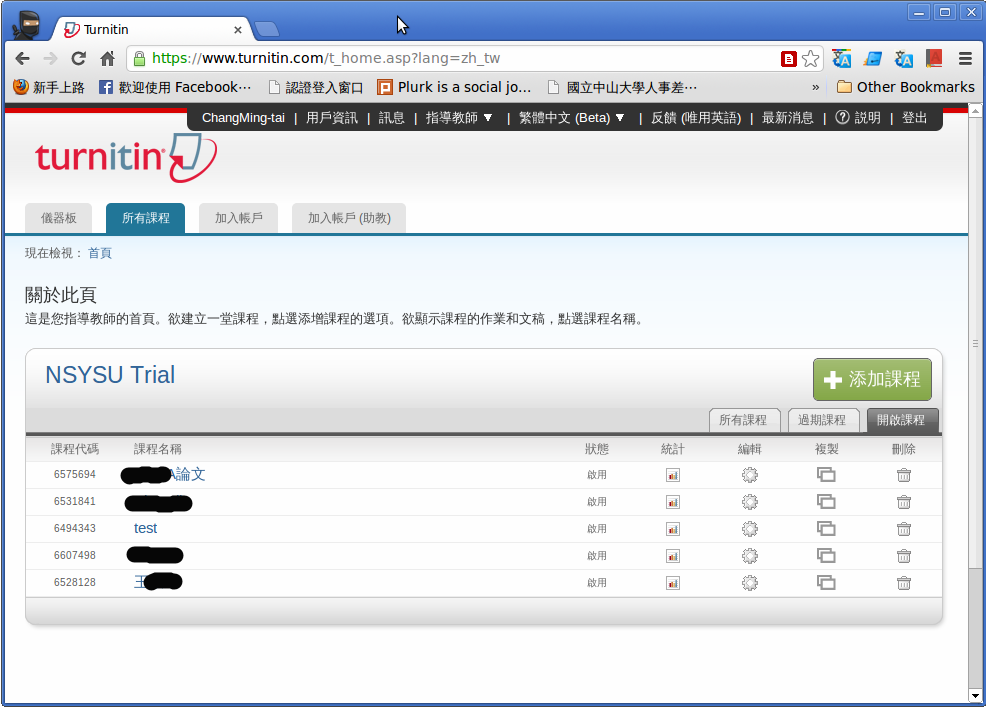Click copy icon for course 6531841
986x707 pixels.
[826, 502]
